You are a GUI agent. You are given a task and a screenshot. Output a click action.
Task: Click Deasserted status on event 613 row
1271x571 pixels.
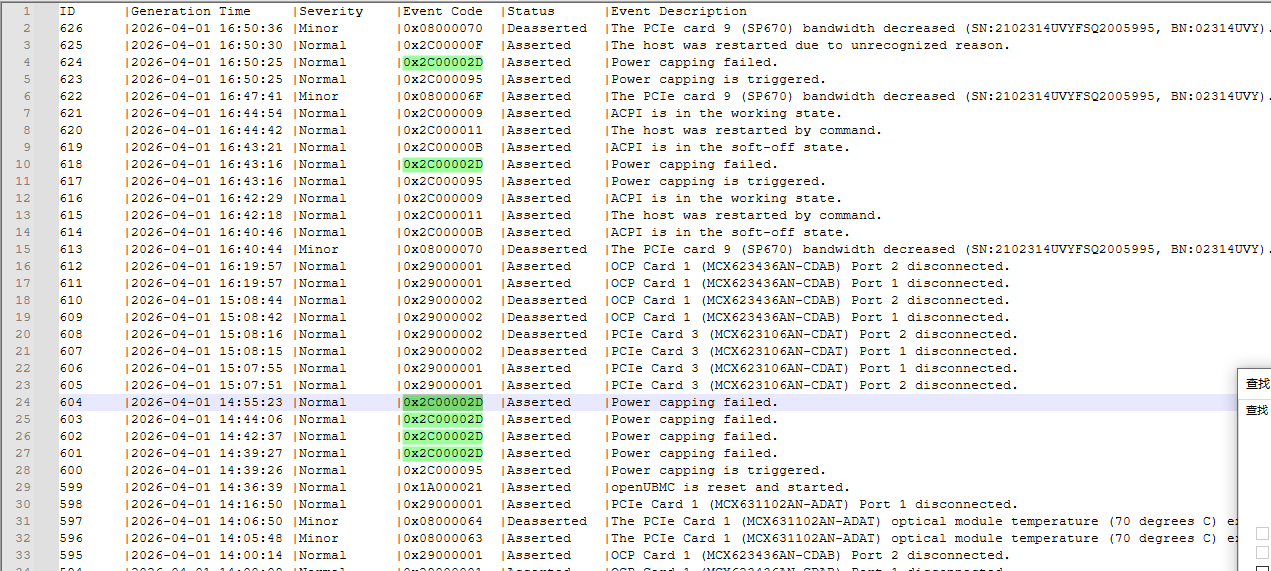546,249
